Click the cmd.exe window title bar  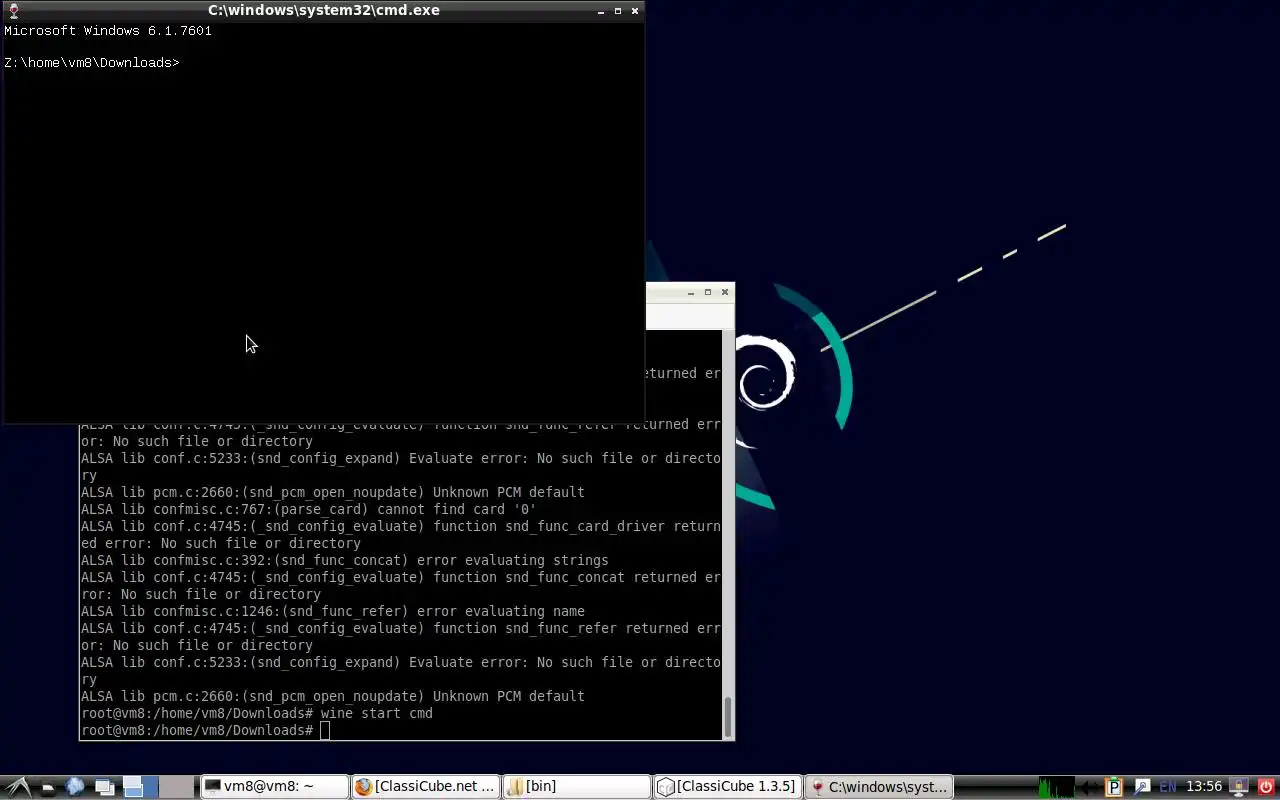(324, 10)
